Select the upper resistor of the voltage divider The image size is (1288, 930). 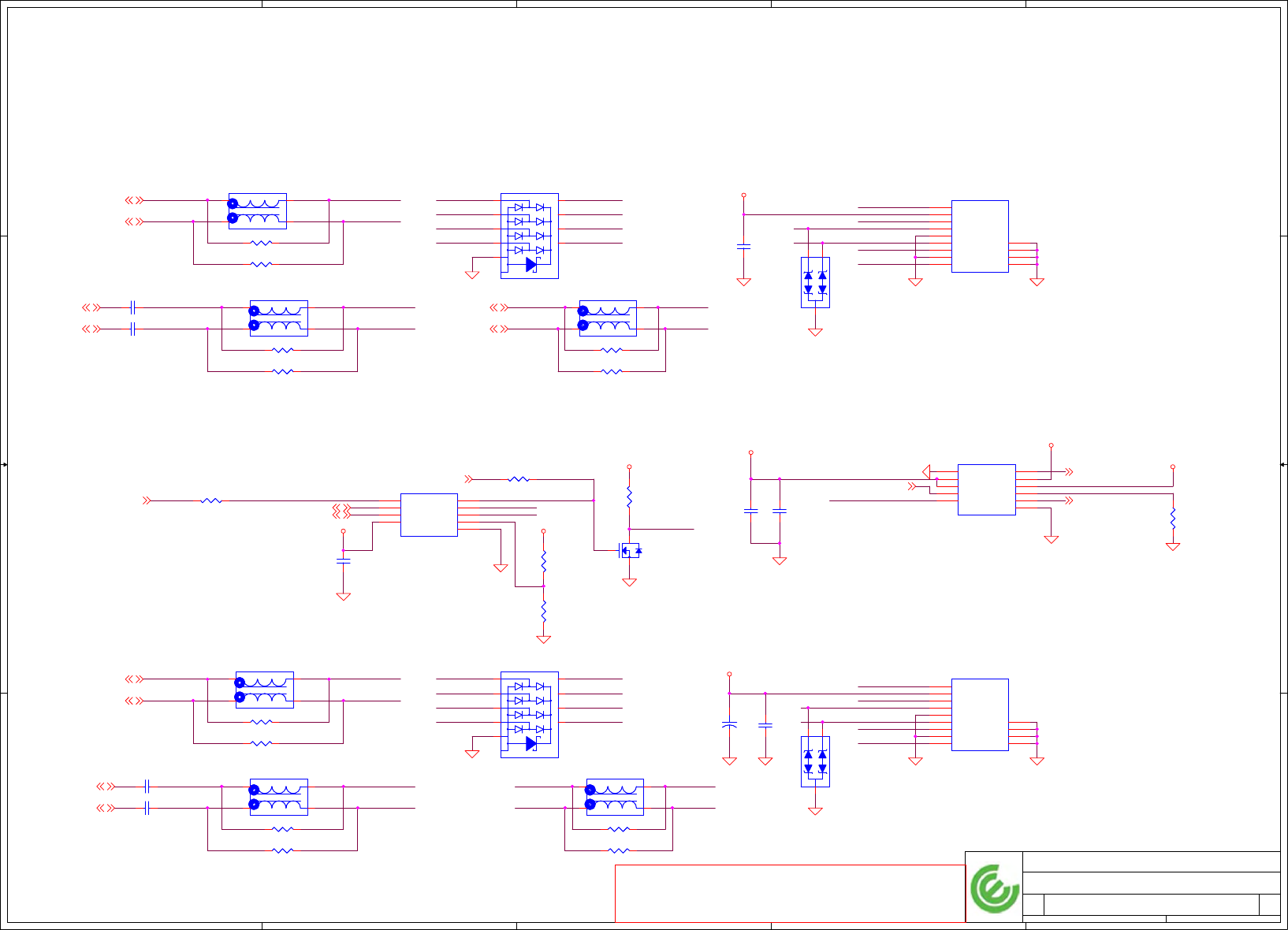[543, 561]
